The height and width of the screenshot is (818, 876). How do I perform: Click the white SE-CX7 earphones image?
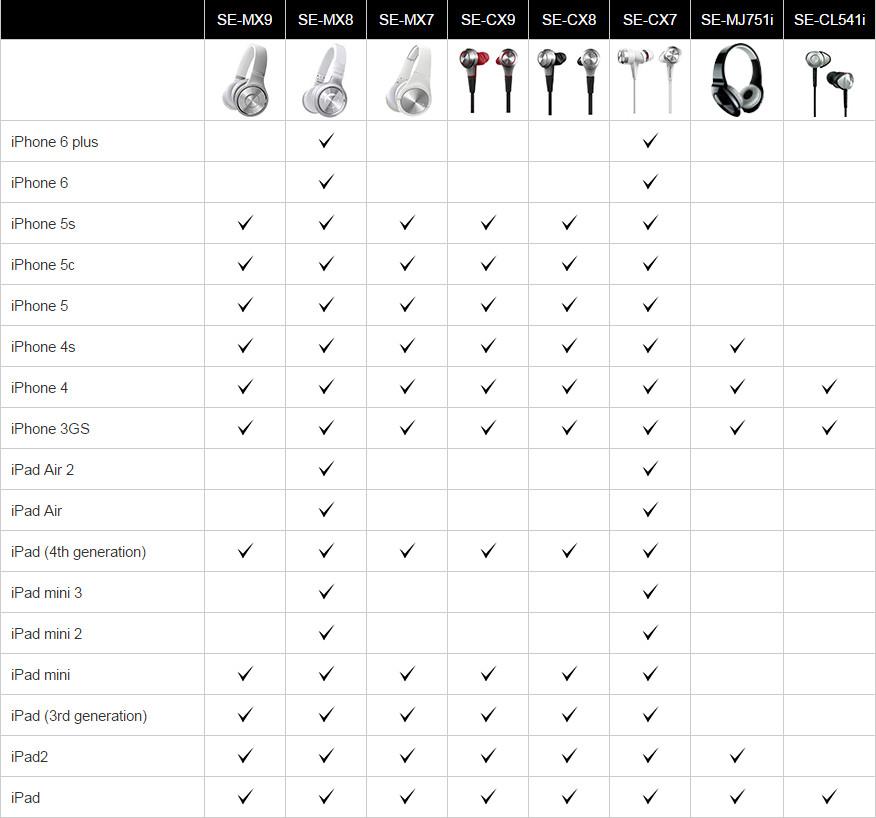tap(650, 79)
